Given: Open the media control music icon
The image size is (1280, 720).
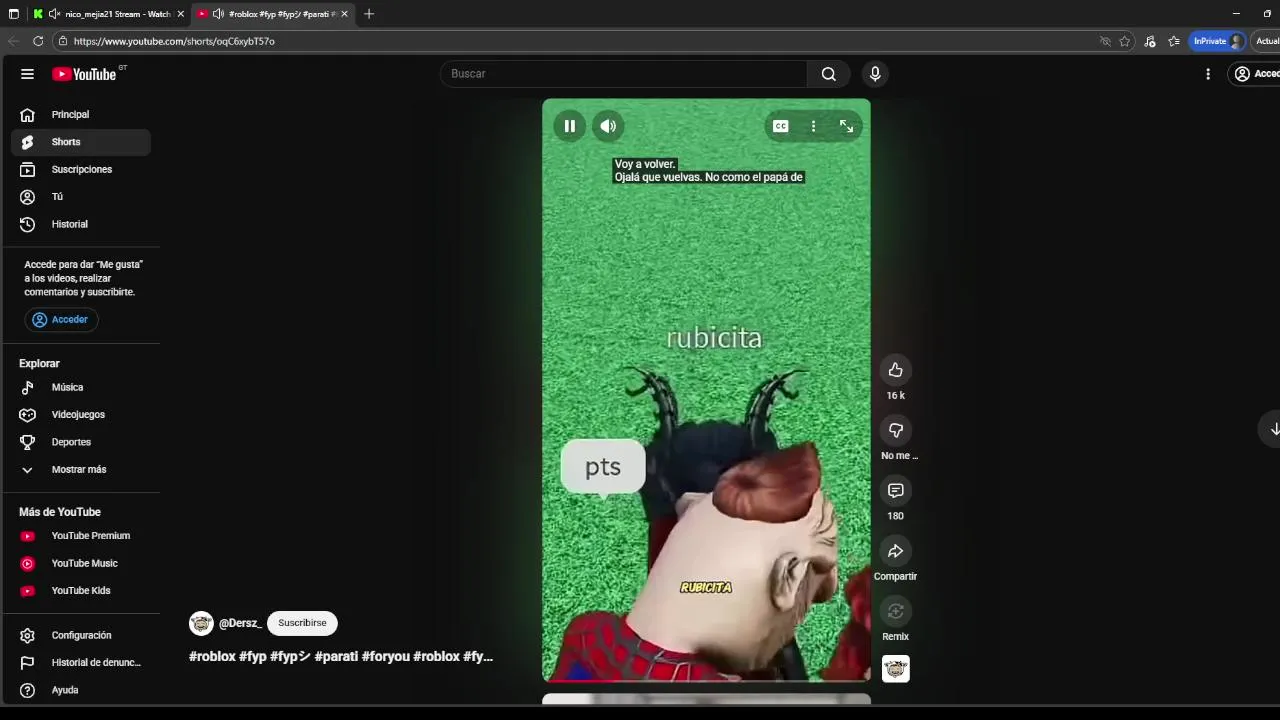Looking at the screenshot, I should [x=1150, y=41].
